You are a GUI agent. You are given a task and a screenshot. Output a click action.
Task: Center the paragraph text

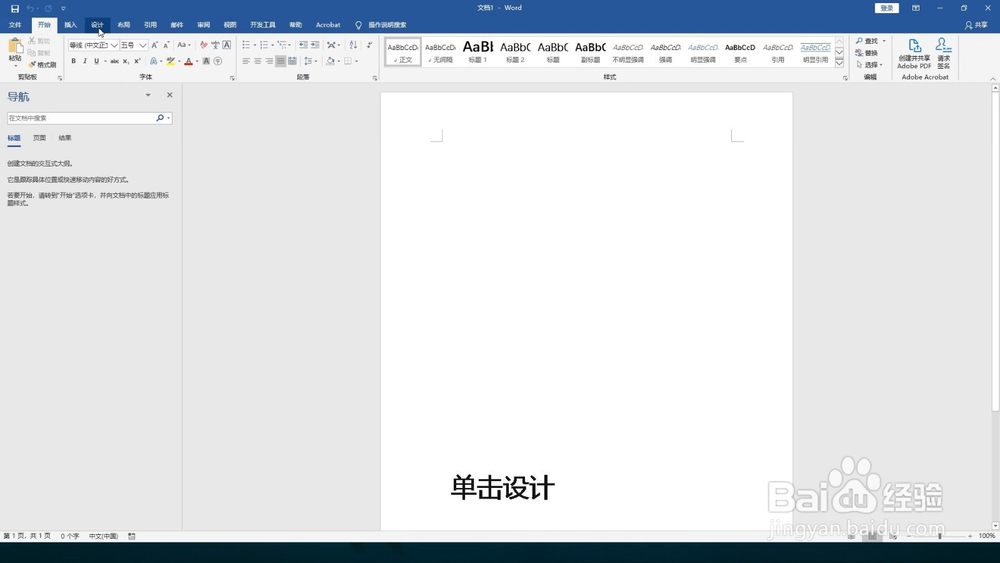pyautogui.click(x=258, y=61)
